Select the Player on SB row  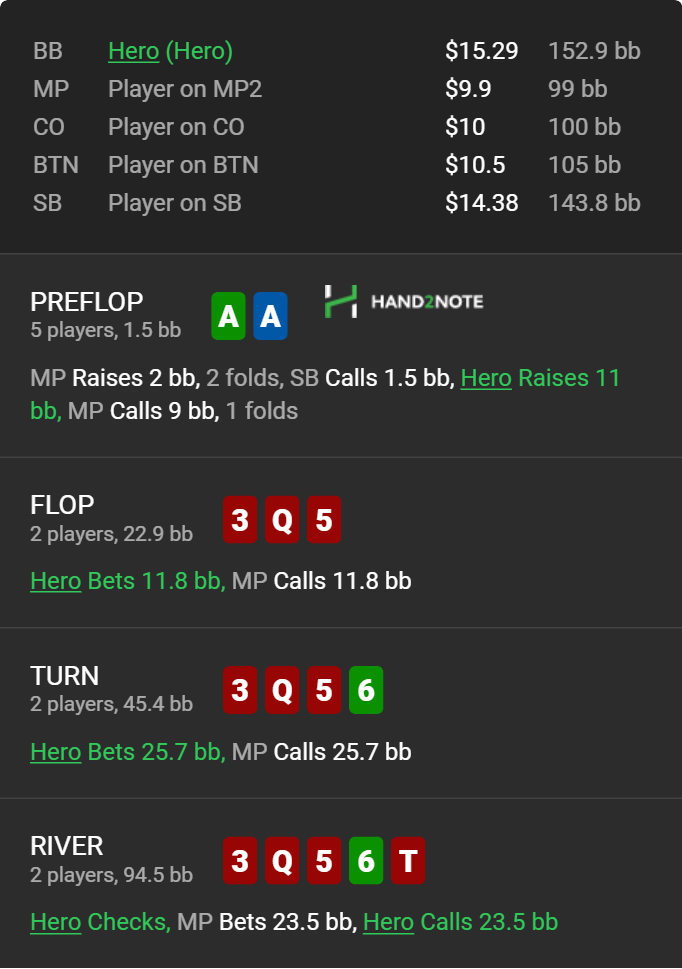coord(337,203)
